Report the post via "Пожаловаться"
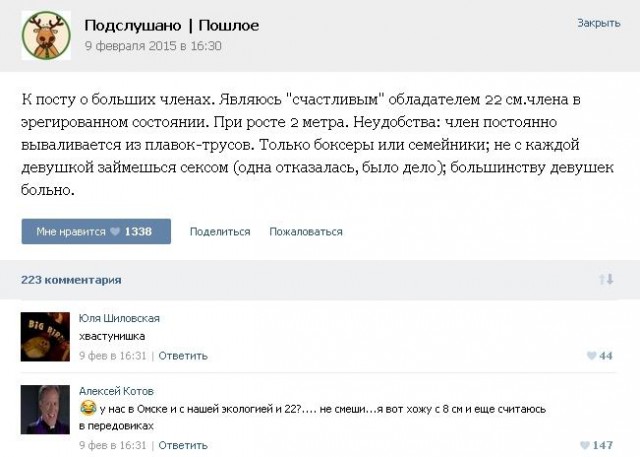This screenshot has width=640, height=457. pyautogui.click(x=305, y=232)
